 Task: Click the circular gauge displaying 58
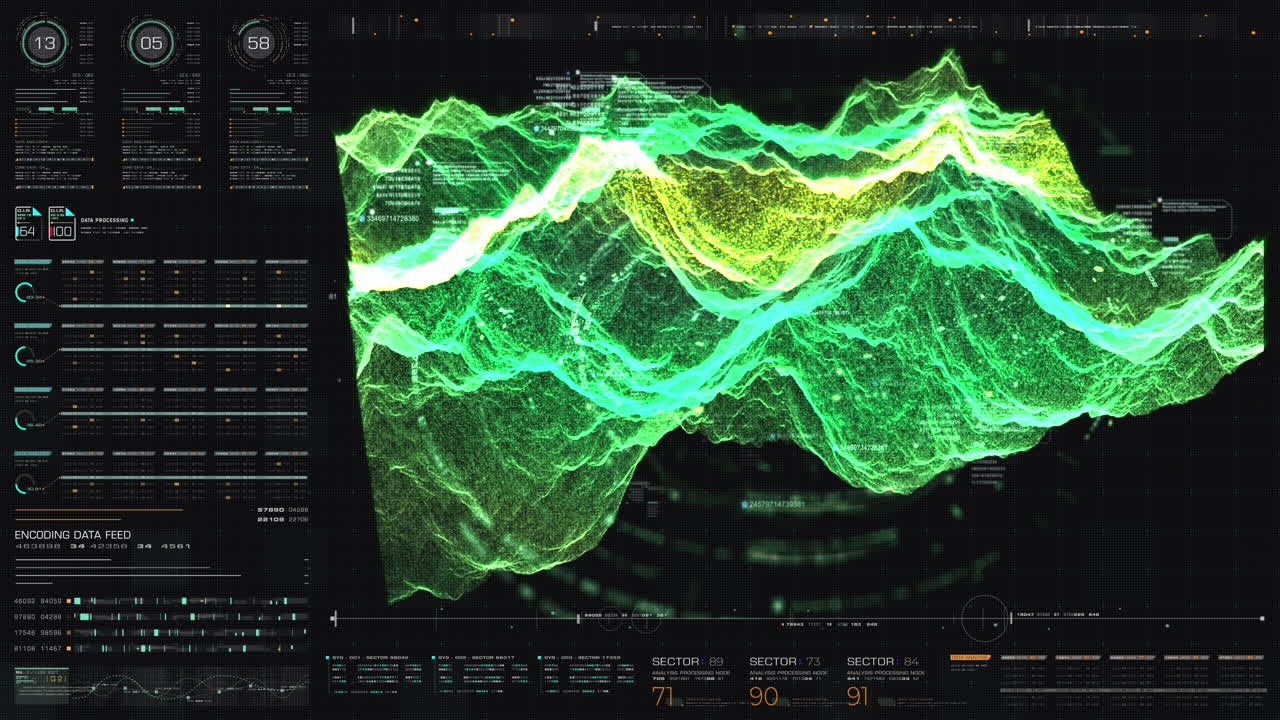coord(259,42)
